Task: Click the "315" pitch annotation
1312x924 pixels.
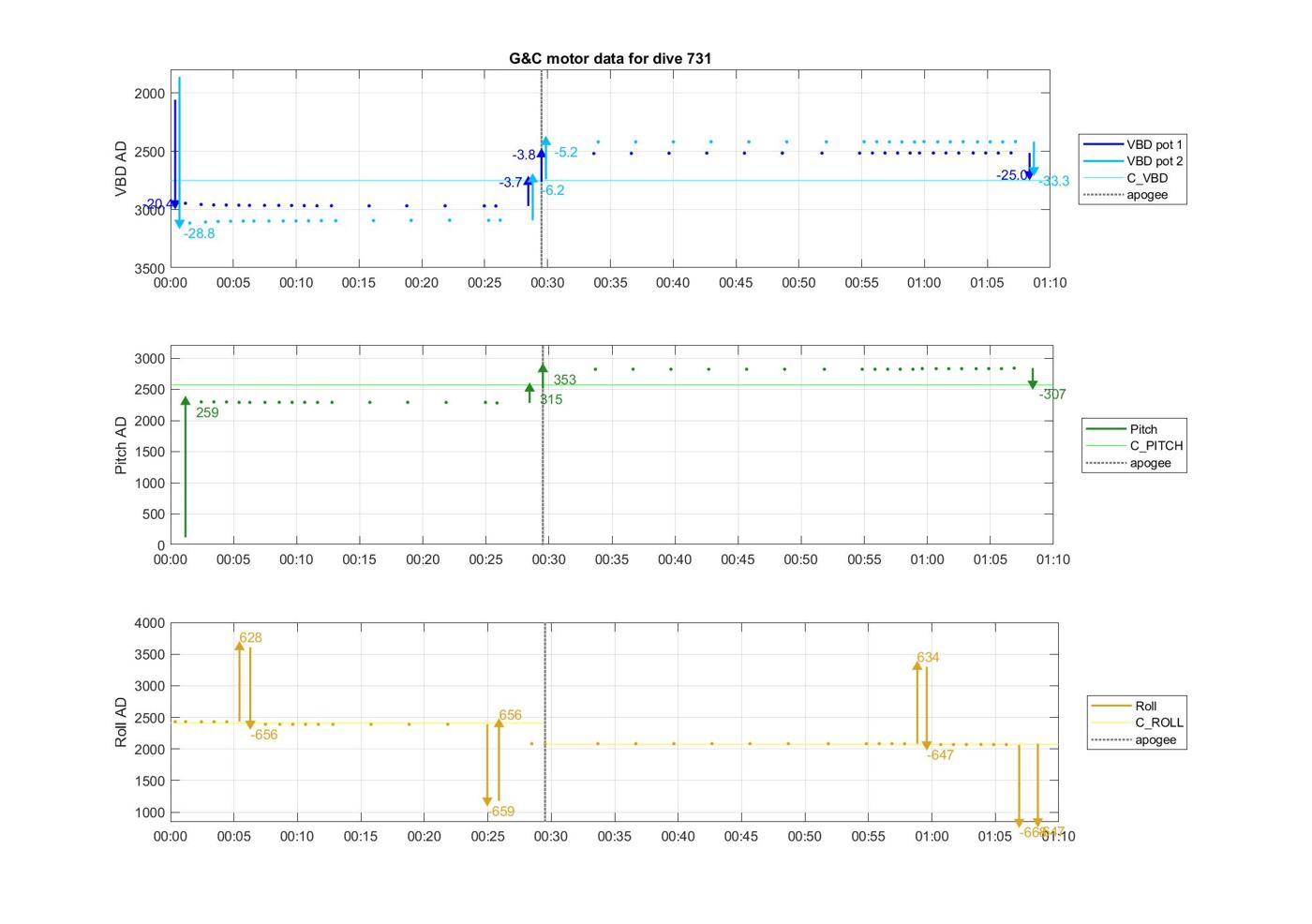Action: (x=551, y=399)
